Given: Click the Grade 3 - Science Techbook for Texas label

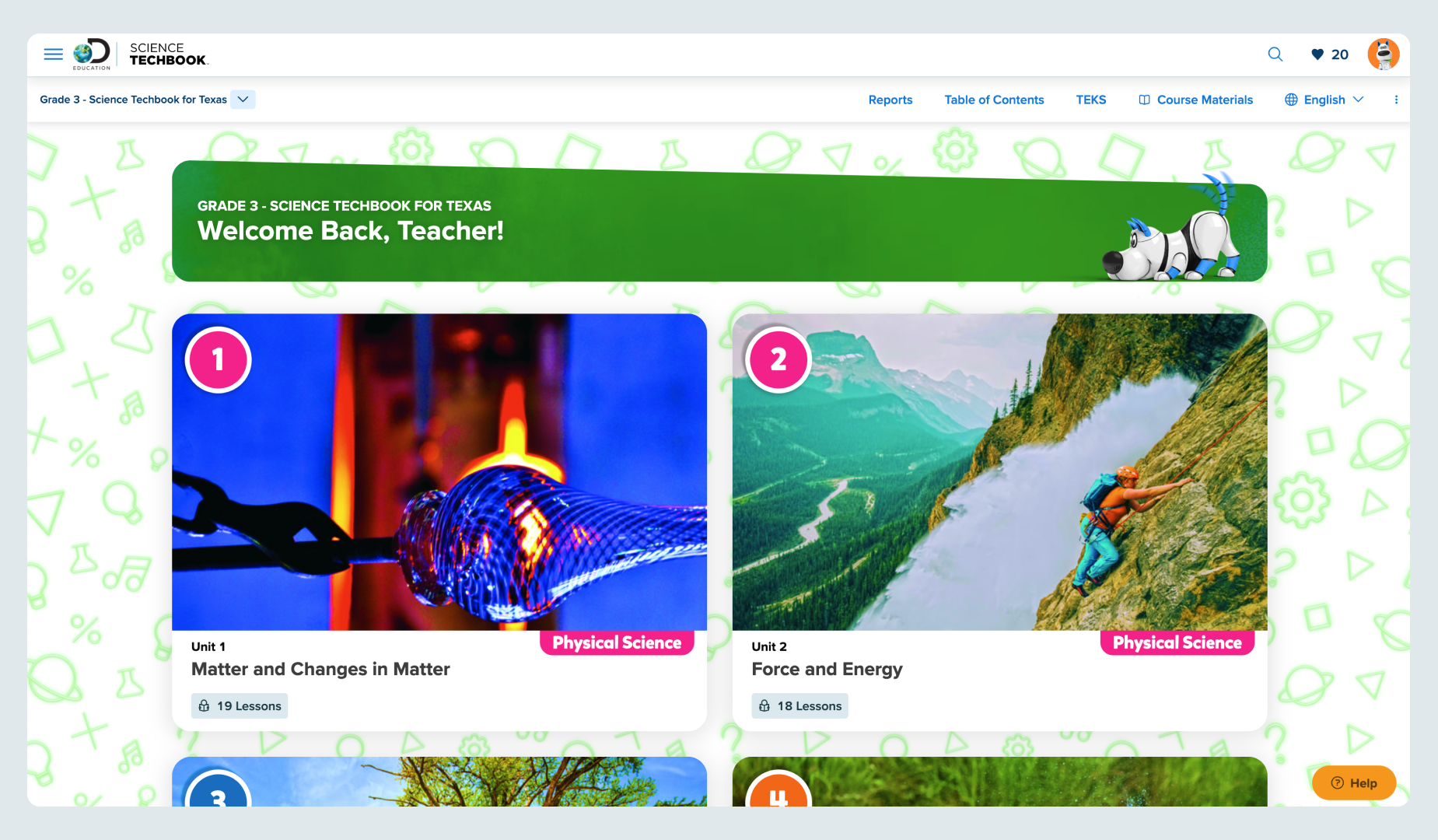Looking at the screenshot, I should point(133,100).
